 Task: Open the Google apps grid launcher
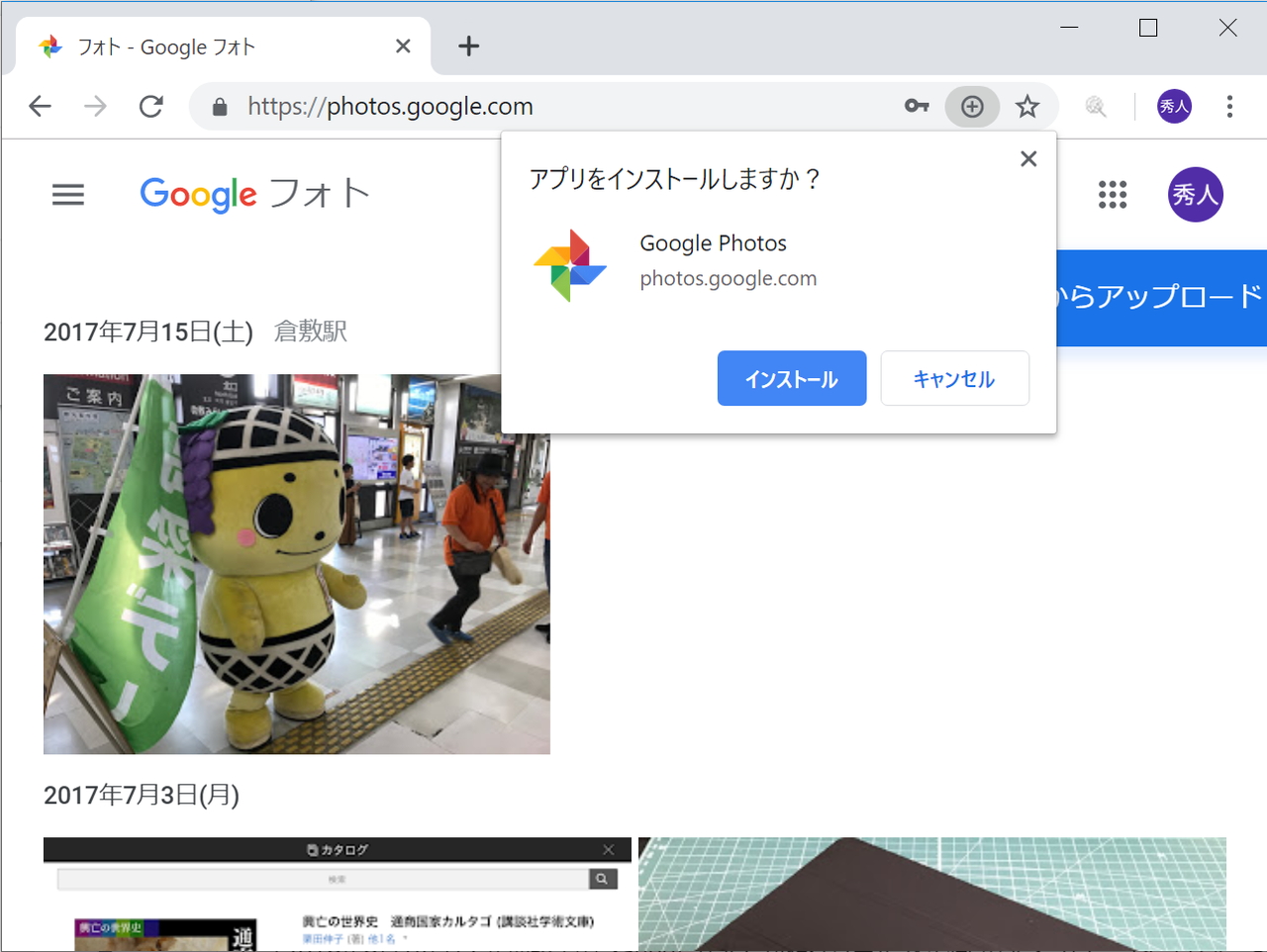click(x=1113, y=195)
